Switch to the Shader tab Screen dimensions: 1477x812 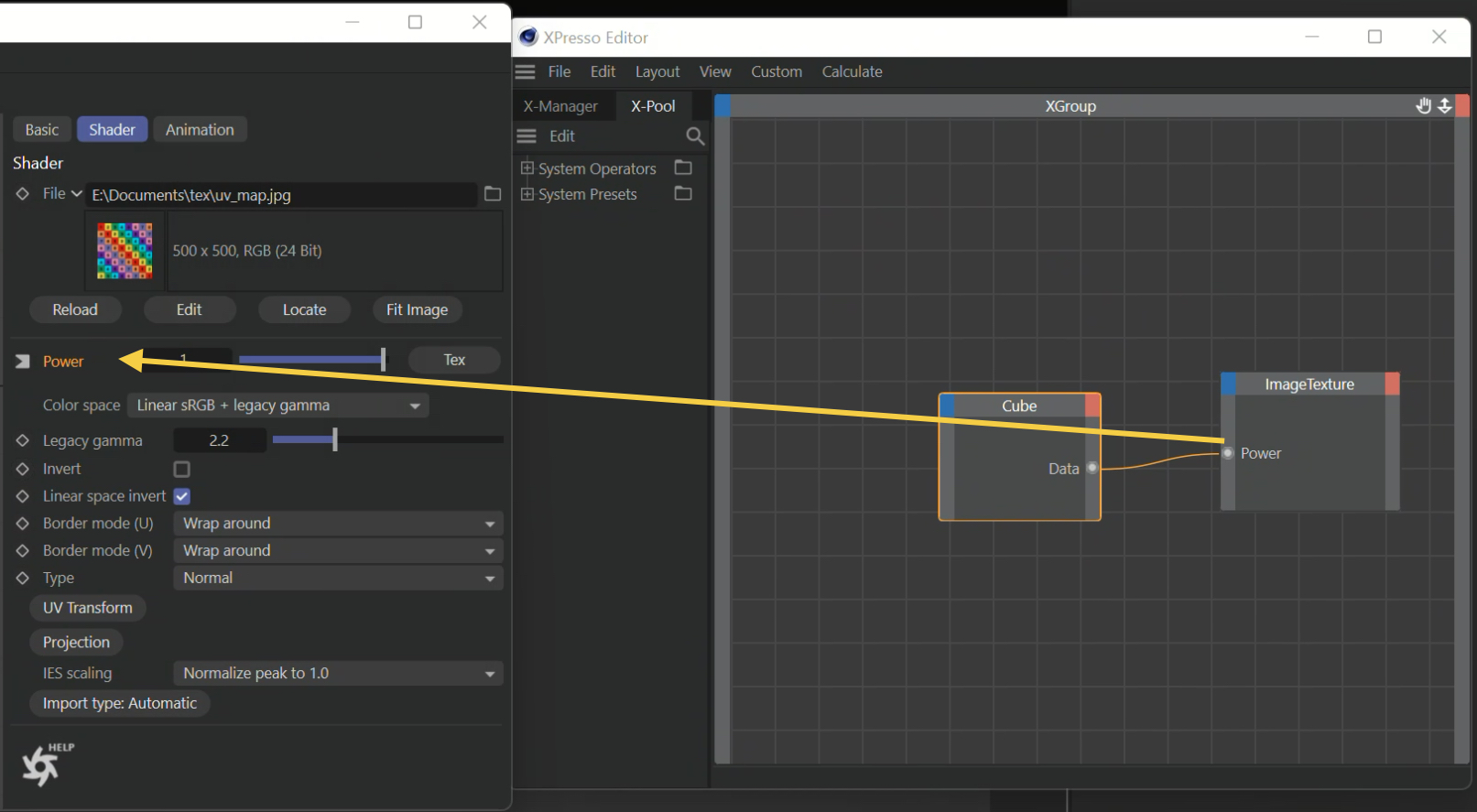point(112,130)
